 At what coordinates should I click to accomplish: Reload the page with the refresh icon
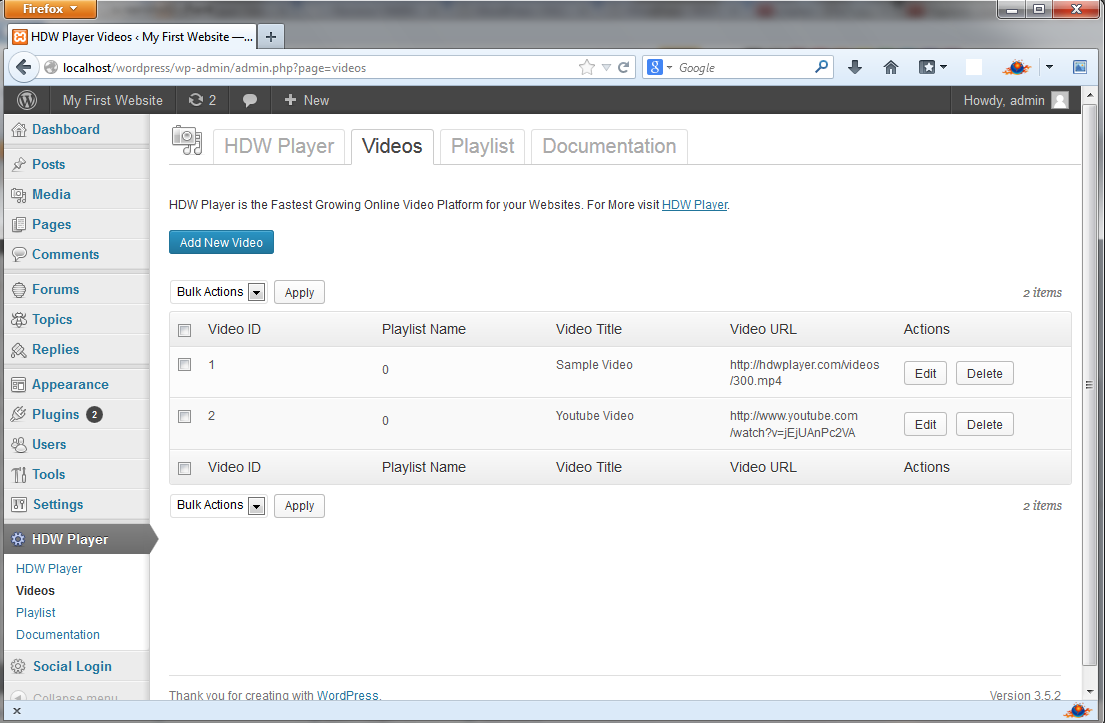623,68
